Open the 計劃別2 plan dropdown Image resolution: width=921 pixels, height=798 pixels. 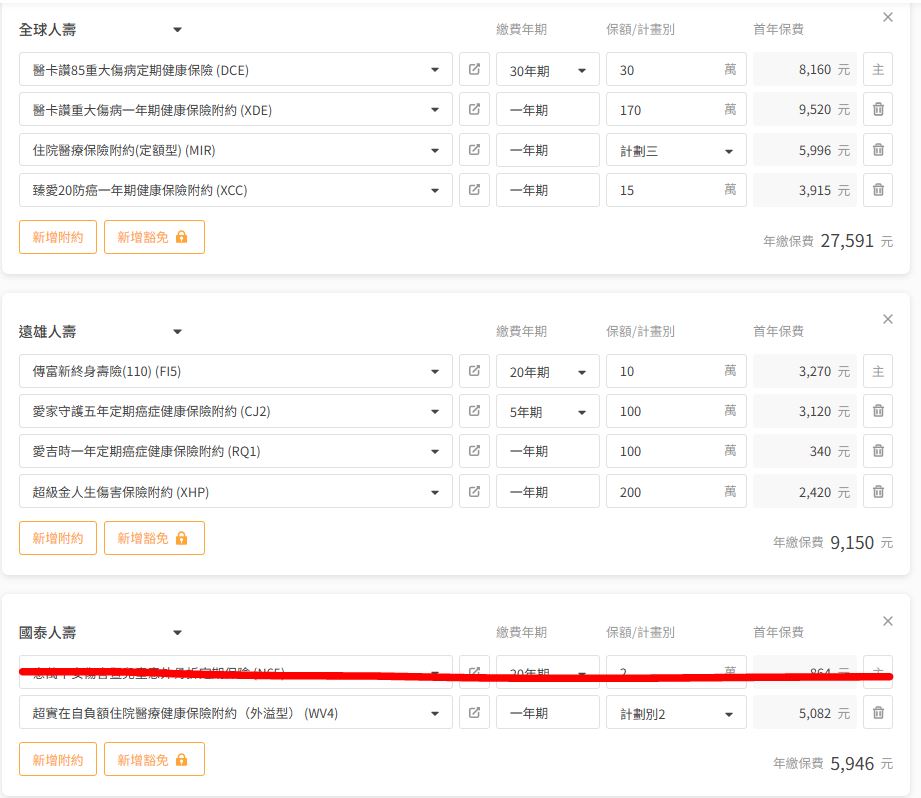click(676, 713)
